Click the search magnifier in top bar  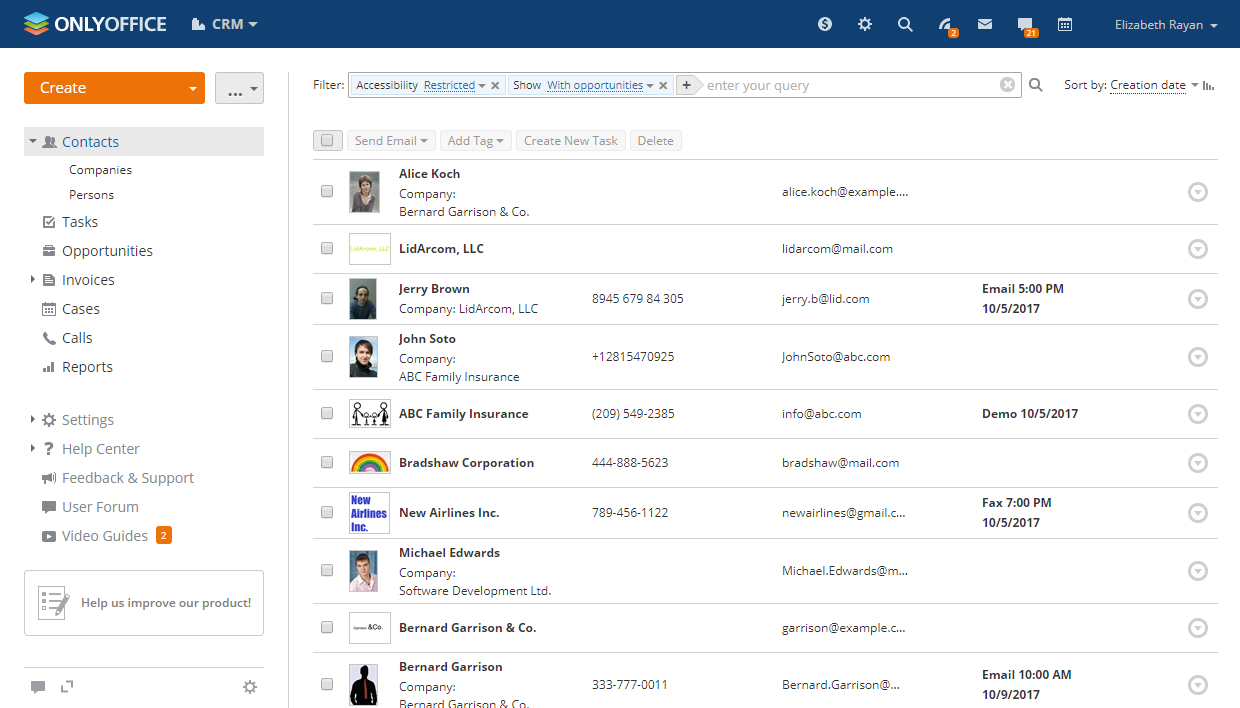coord(905,24)
